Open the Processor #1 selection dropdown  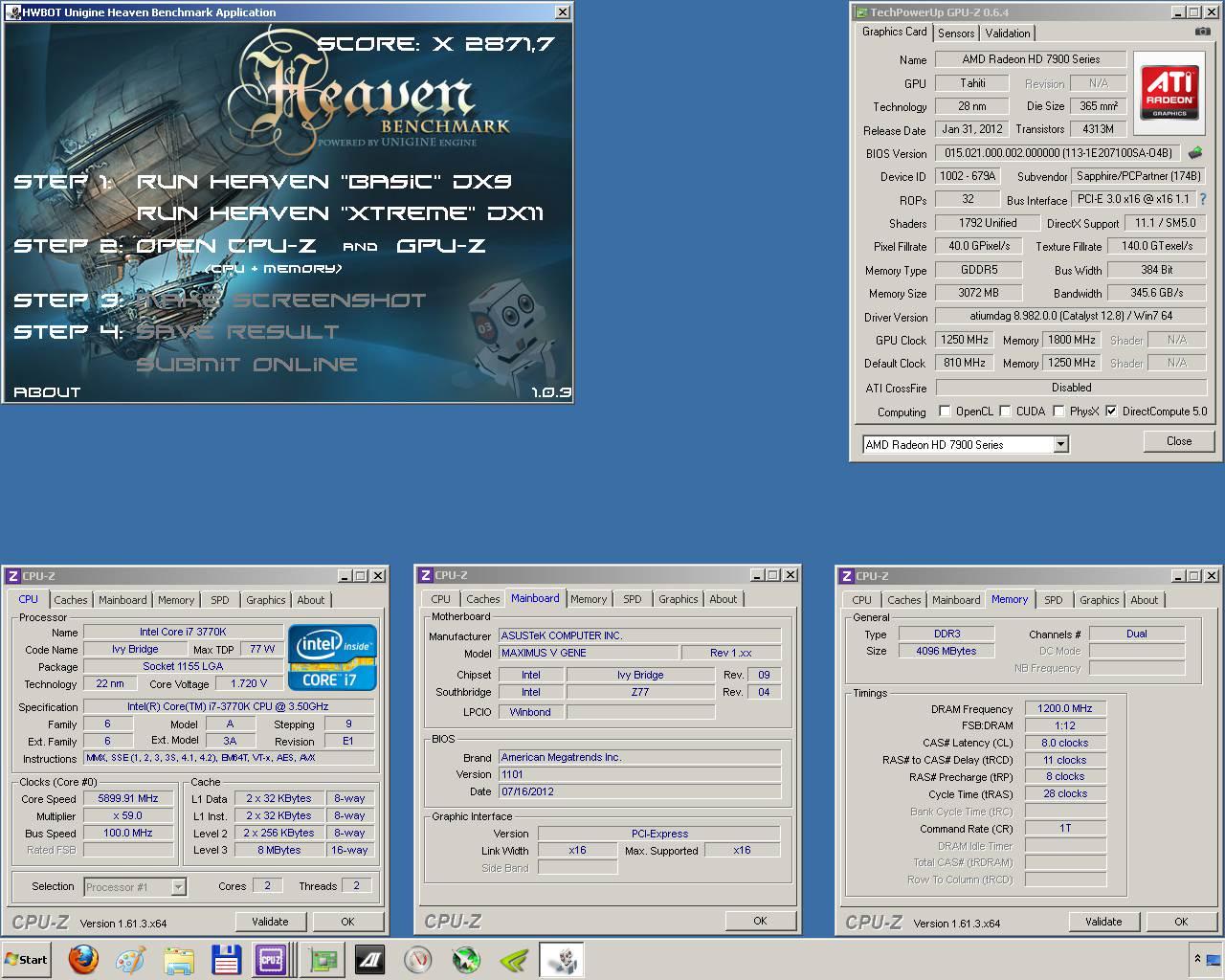[x=178, y=887]
